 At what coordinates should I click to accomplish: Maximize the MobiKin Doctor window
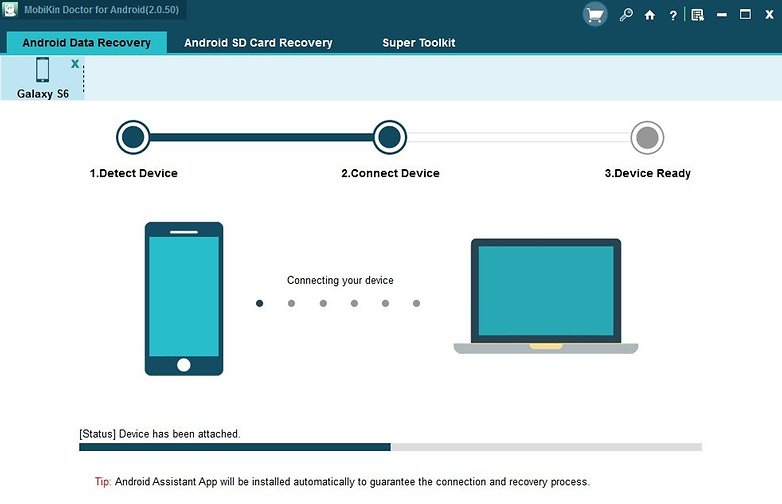pos(745,15)
